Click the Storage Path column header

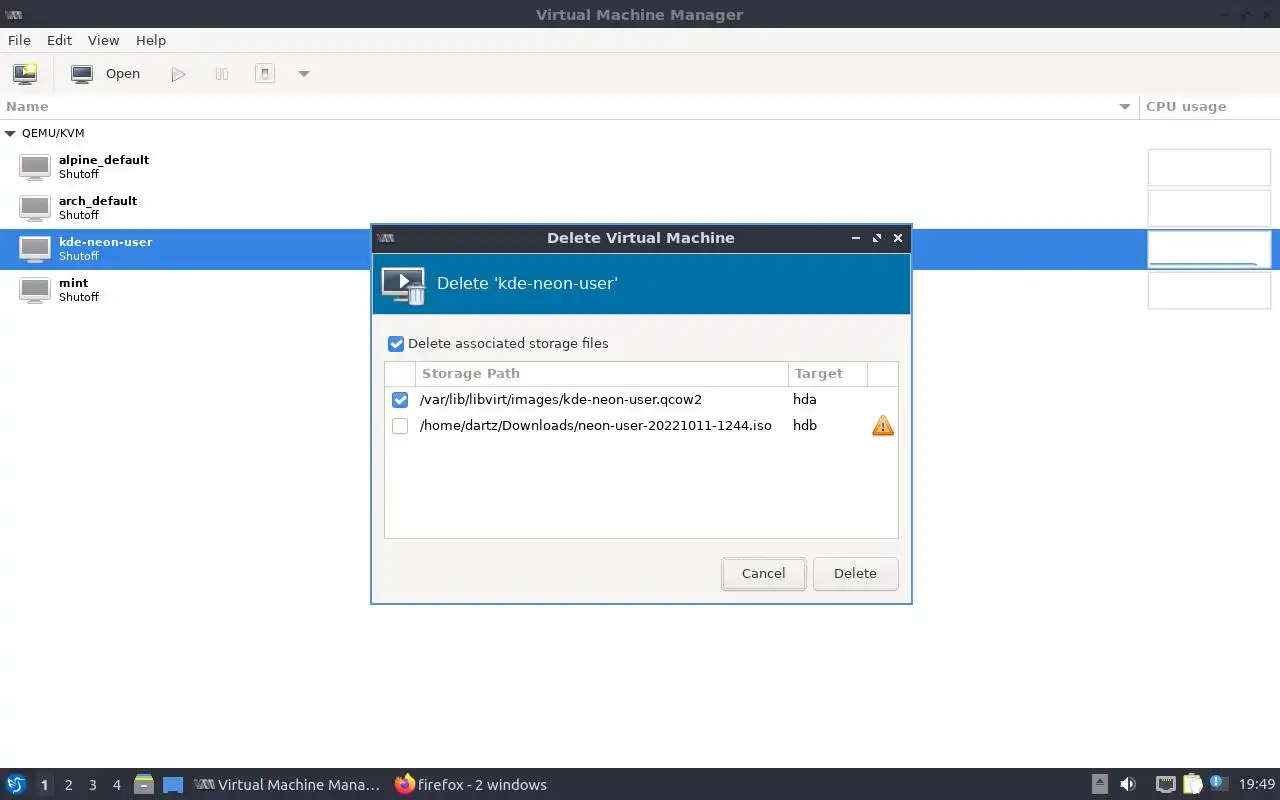(x=601, y=374)
